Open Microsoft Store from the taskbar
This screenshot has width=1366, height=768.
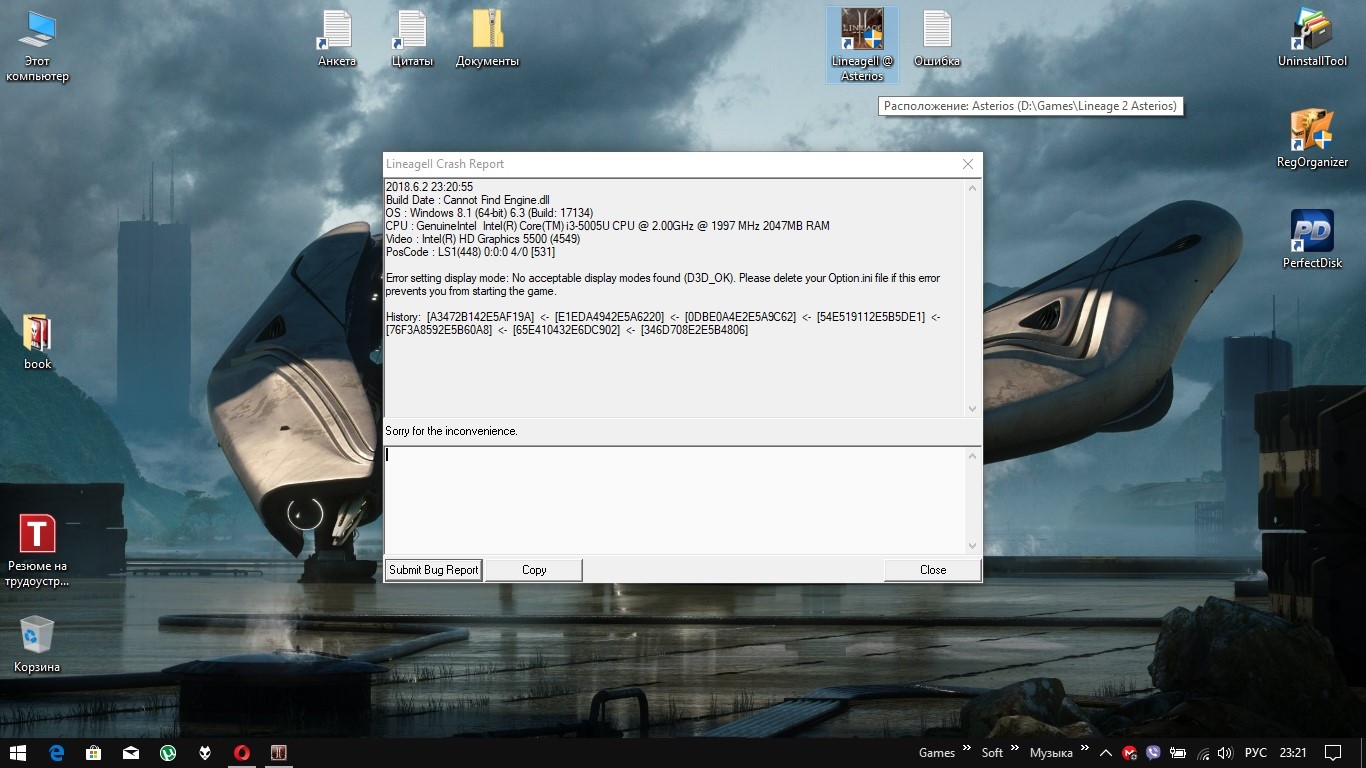[94, 752]
